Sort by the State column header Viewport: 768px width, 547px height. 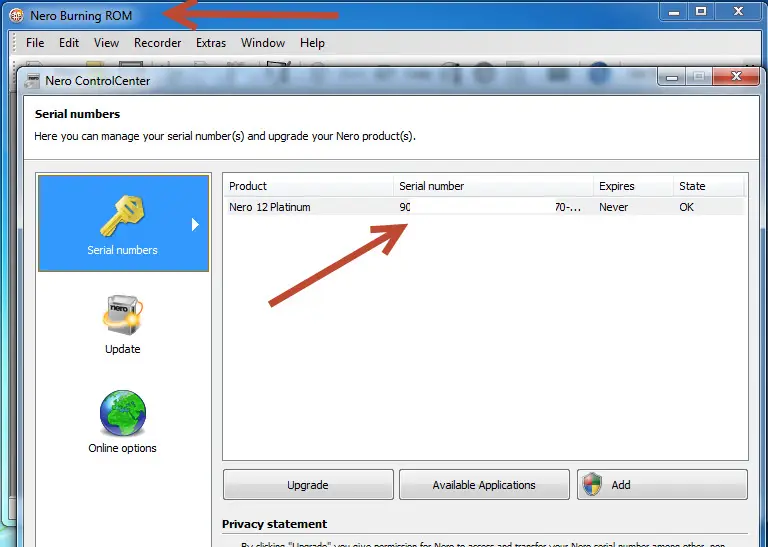709,186
